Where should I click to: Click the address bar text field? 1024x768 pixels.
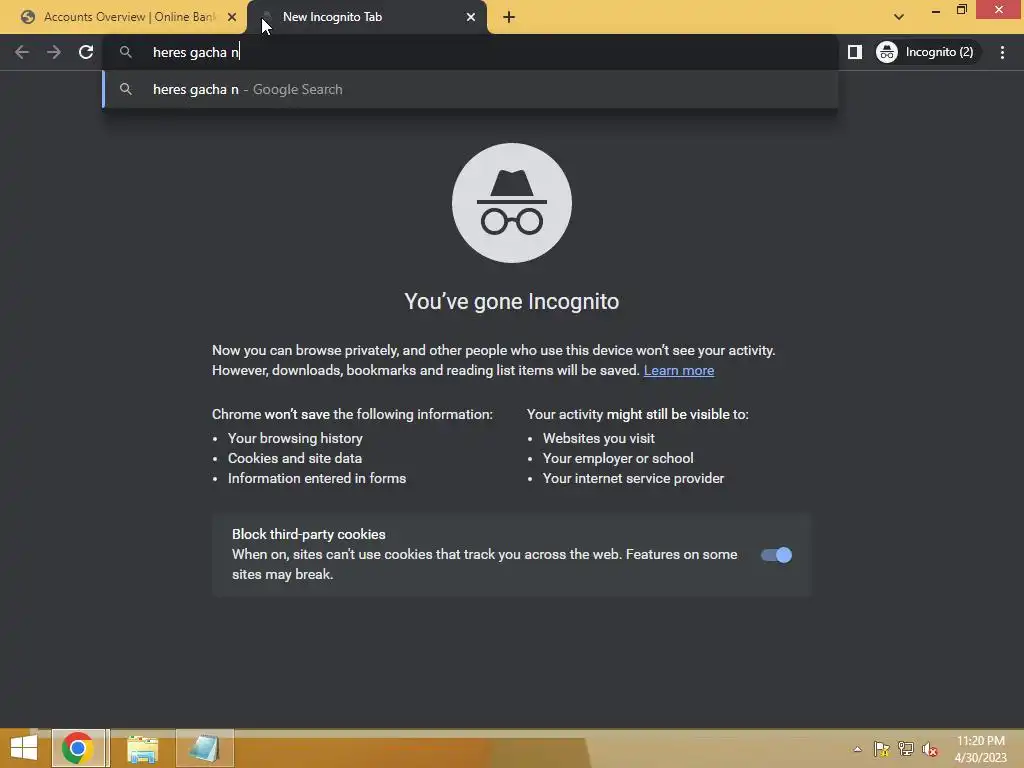470,52
